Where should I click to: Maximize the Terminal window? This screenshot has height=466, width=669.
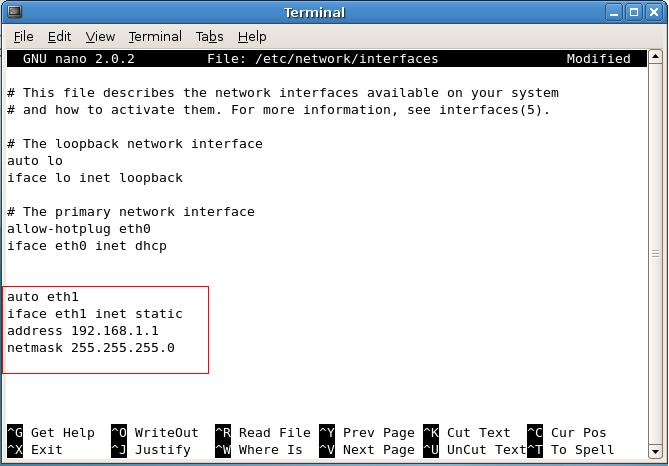coord(634,12)
